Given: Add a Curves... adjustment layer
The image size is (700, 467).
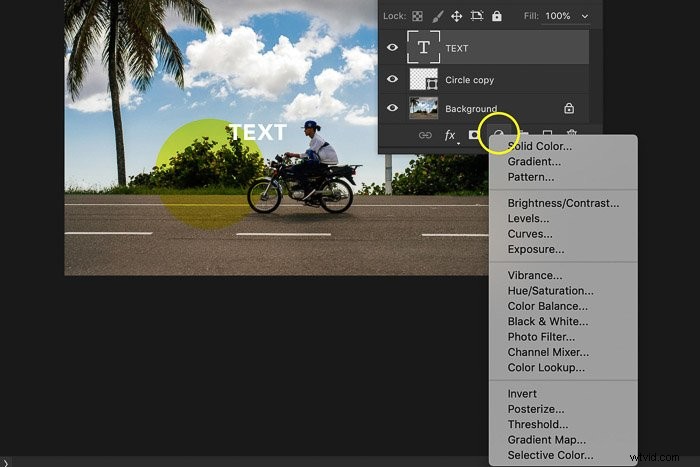Looking at the screenshot, I should pos(529,234).
